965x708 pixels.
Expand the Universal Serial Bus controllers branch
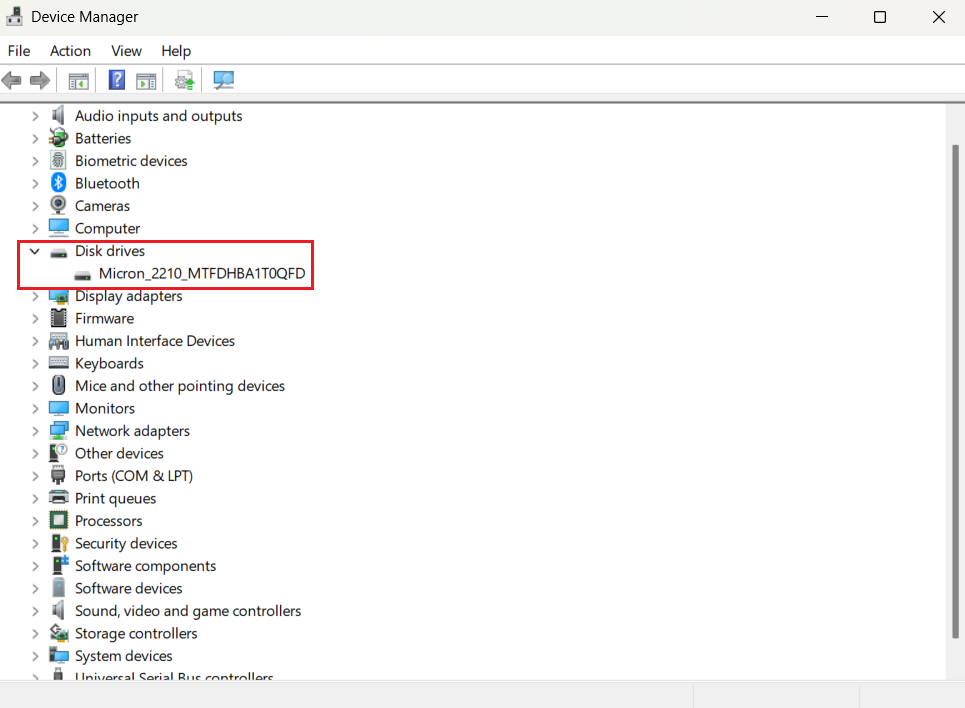coord(37,676)
